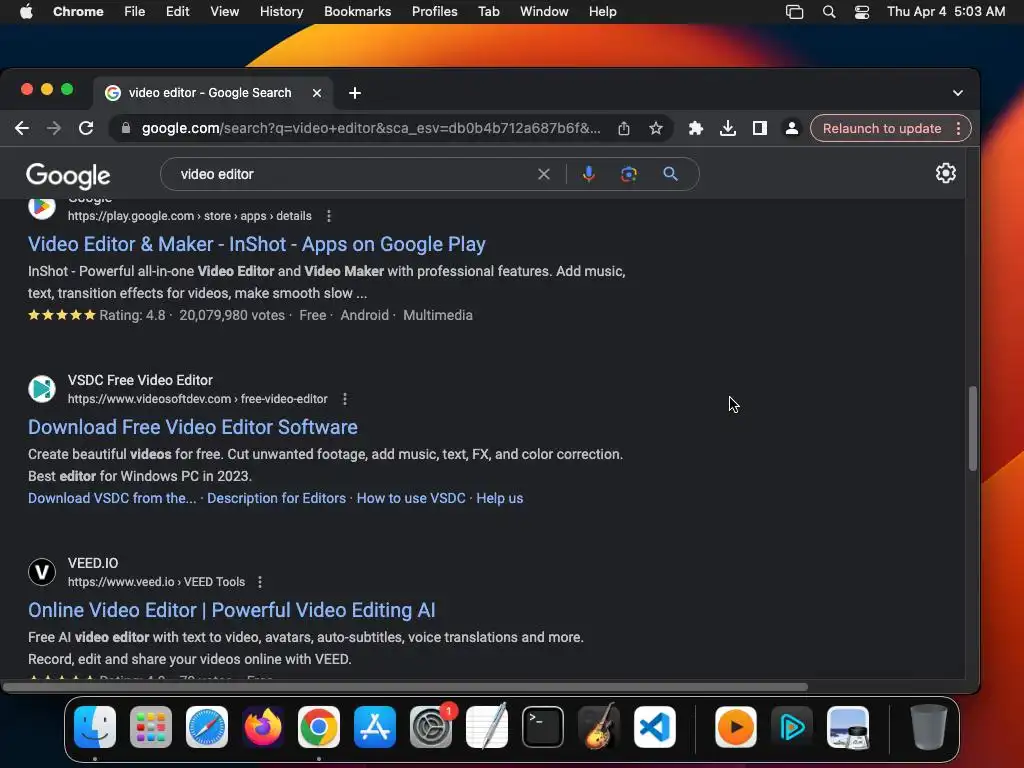Open Trash from the Dock
The height and width of the screenshot is (768, 1024).
[x=929, y=727]
